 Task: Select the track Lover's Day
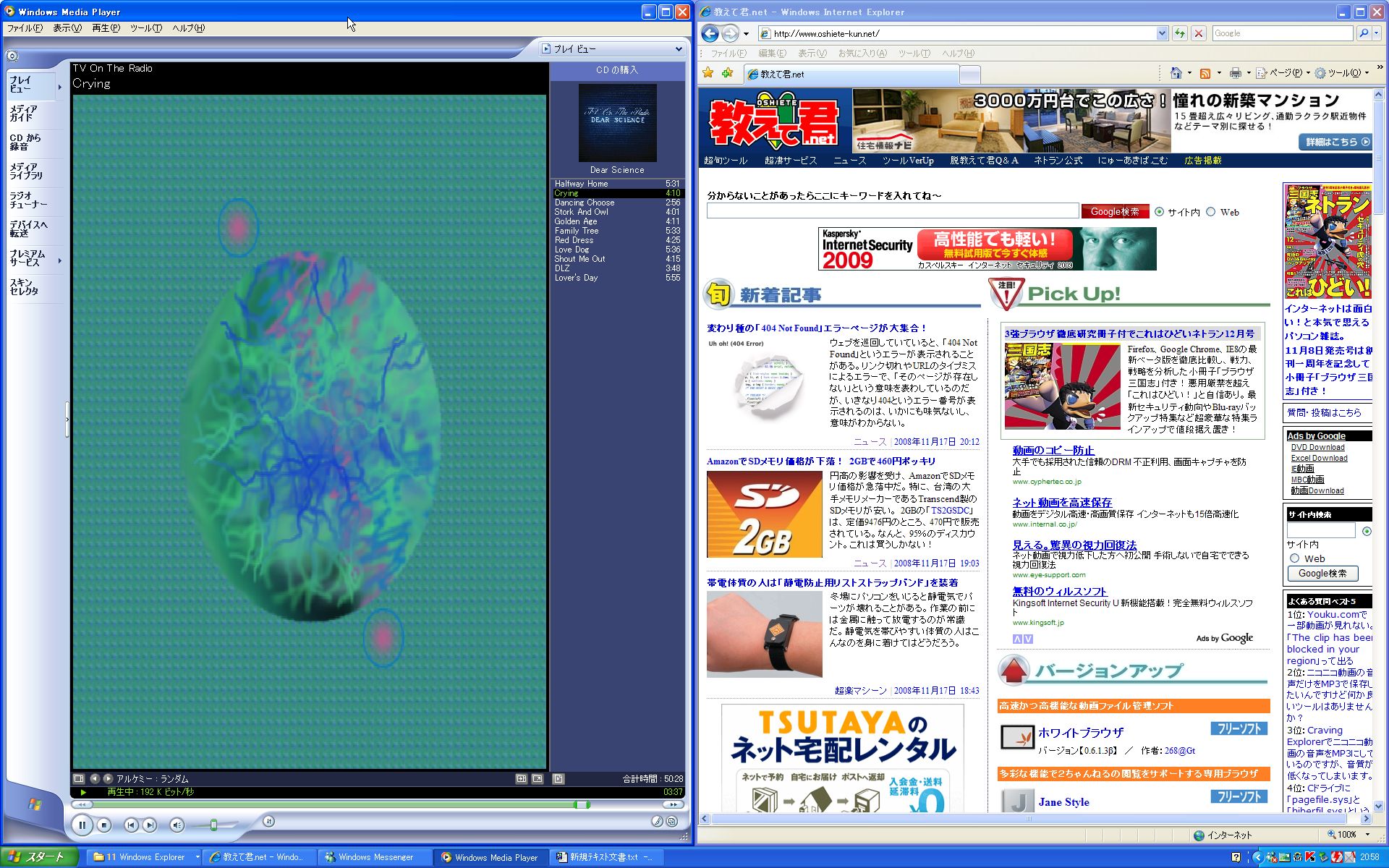(x=617, y=278)
